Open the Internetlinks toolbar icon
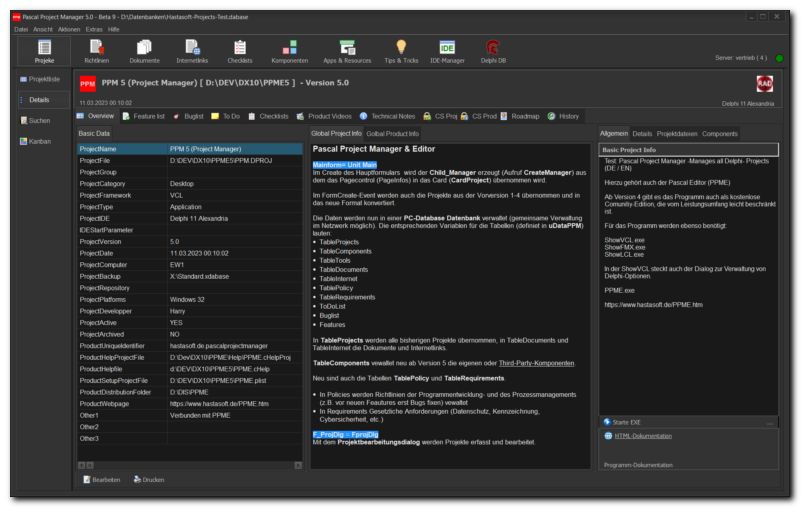The height and width of the screenshot is (508, 801). pyautogui.click(x=192, y=51)
